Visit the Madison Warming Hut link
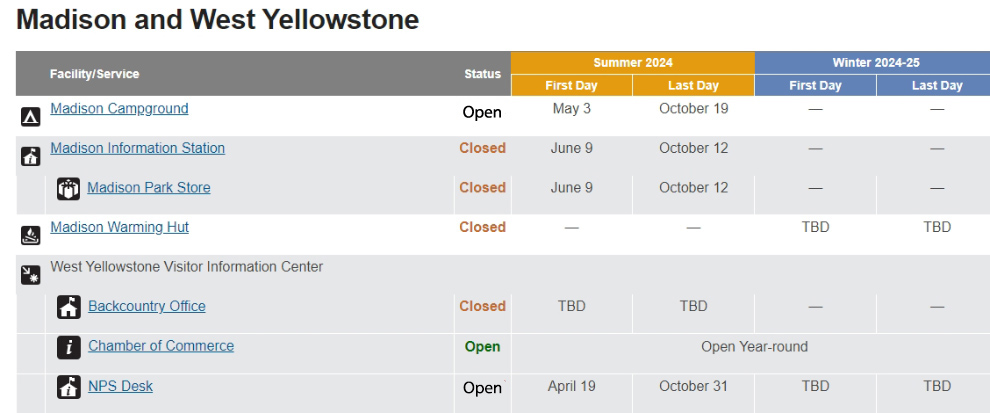The height and width of the screenshot is (413, 990). 119,227
